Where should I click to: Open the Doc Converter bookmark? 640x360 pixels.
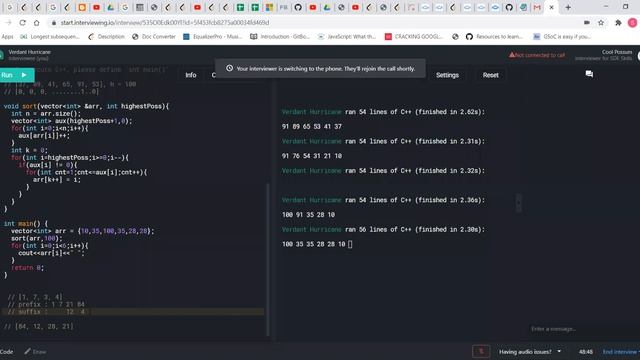pyautogui.click(x=154, y=37)
